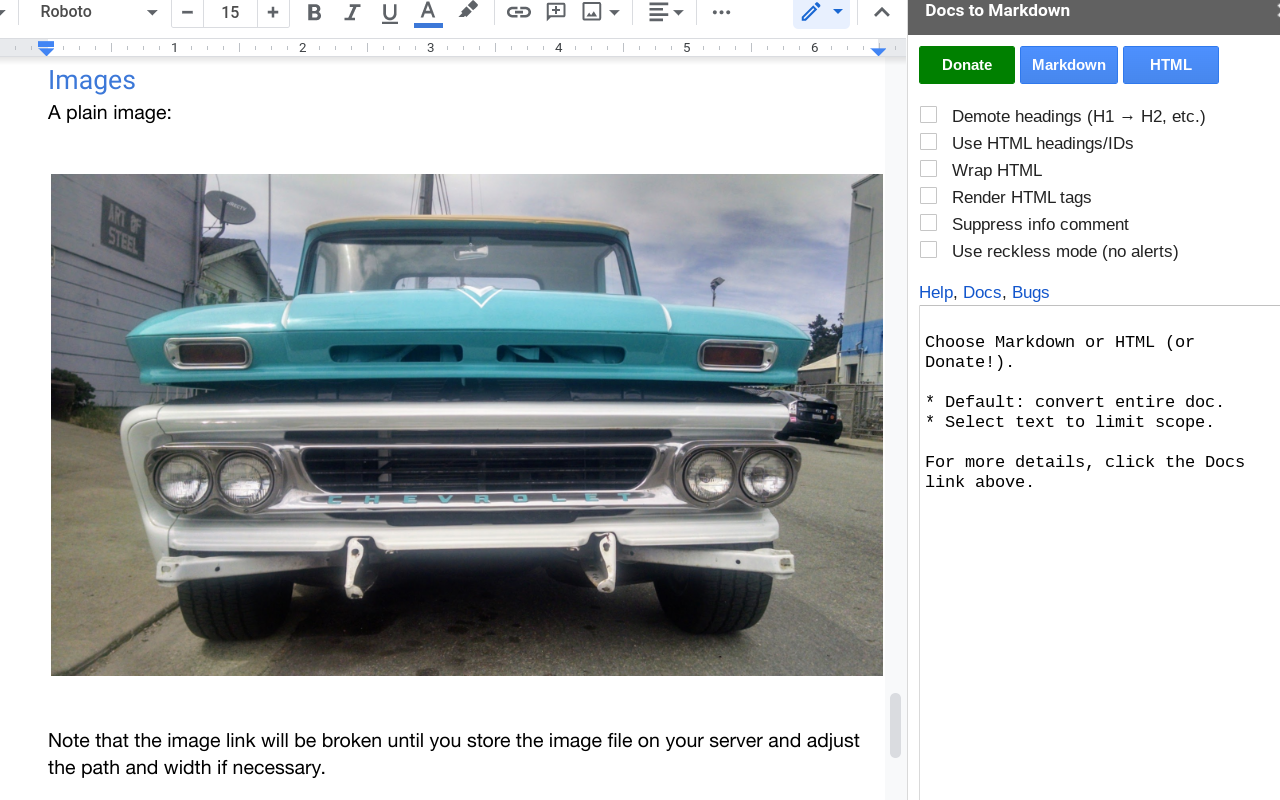Click the insert image icon
The width and height of the screenshot is (1280, 800).
click(593, 12)
